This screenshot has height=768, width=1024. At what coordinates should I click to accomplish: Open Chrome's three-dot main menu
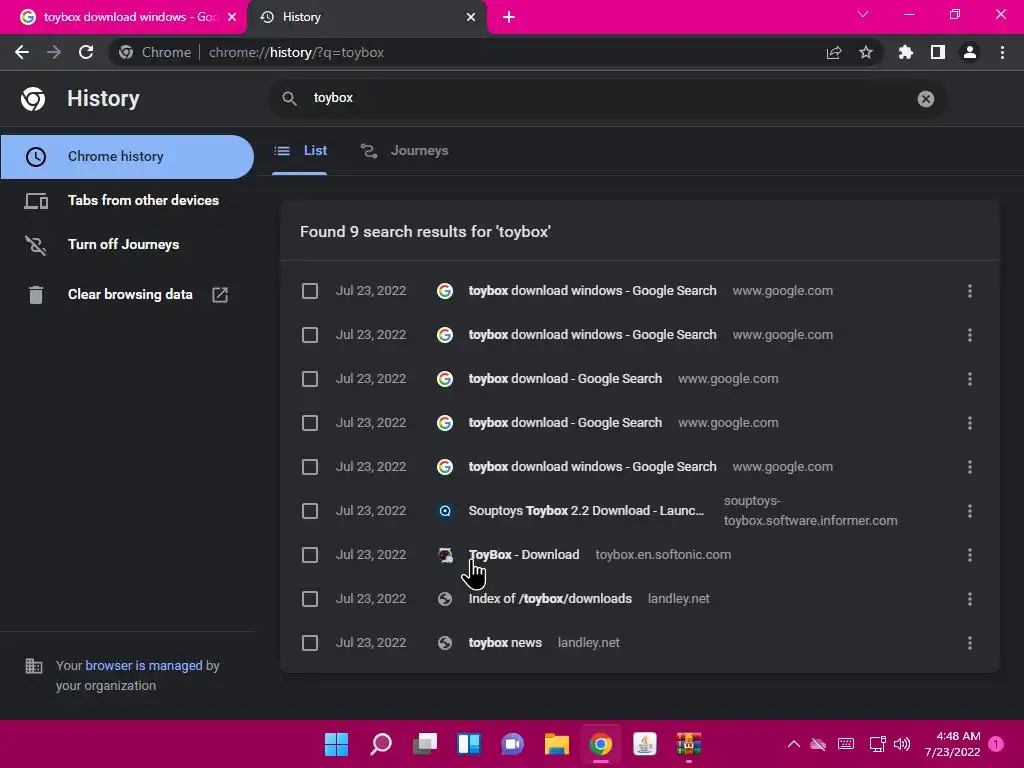pyautogui.click(x=1002, y=52)
